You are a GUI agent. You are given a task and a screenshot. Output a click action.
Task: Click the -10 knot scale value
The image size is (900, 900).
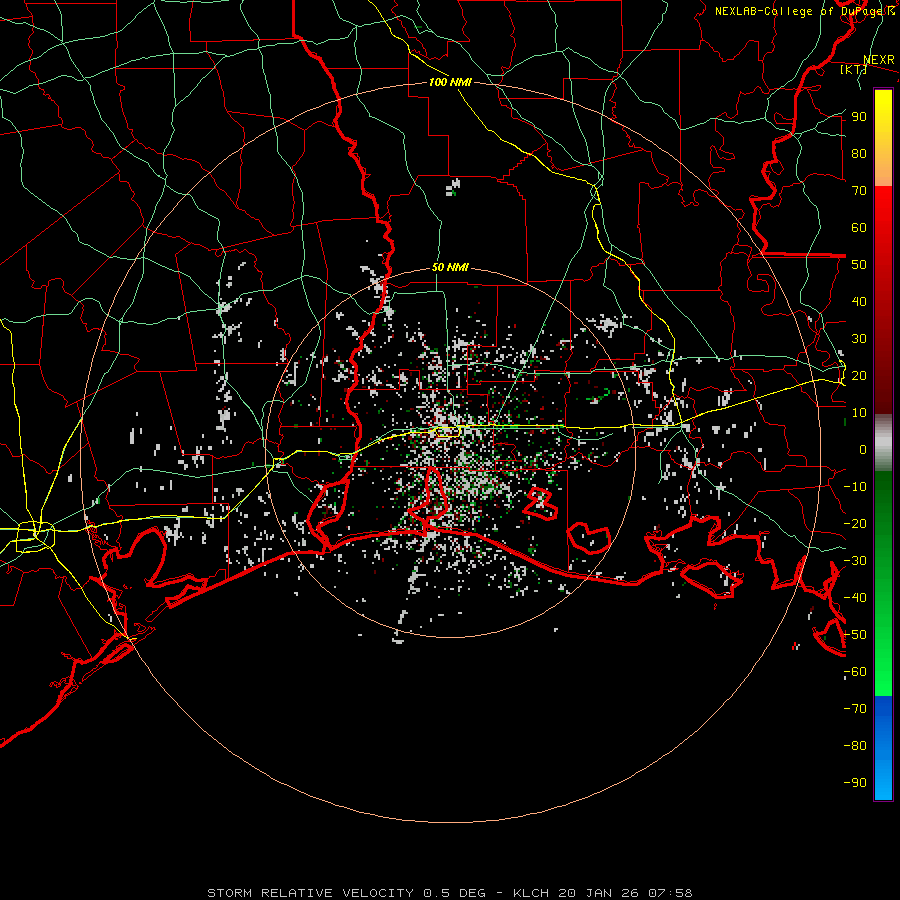(855, 487)
